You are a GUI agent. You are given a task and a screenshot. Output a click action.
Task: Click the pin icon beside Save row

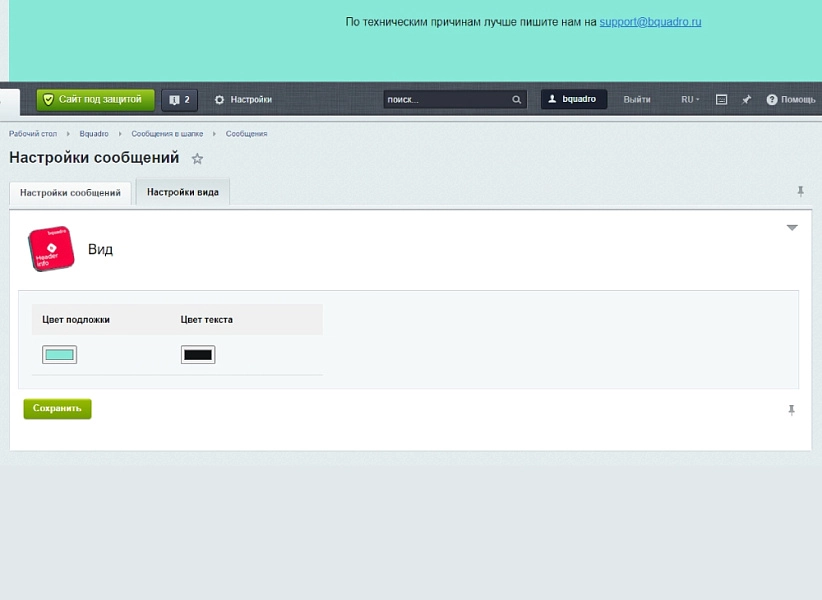click(x=792, y=410)
